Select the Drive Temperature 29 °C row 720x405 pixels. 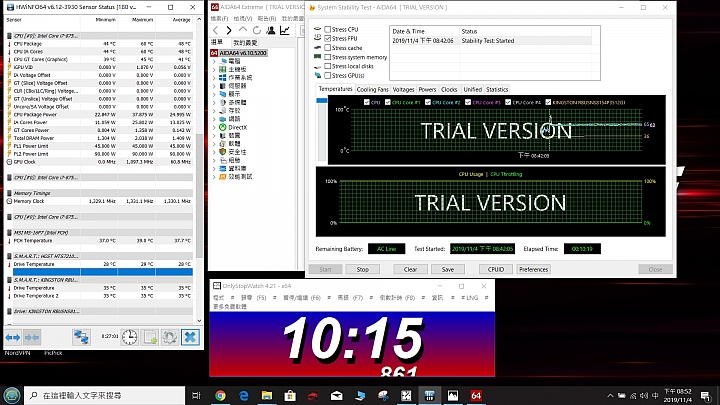(x=101, y=264)
